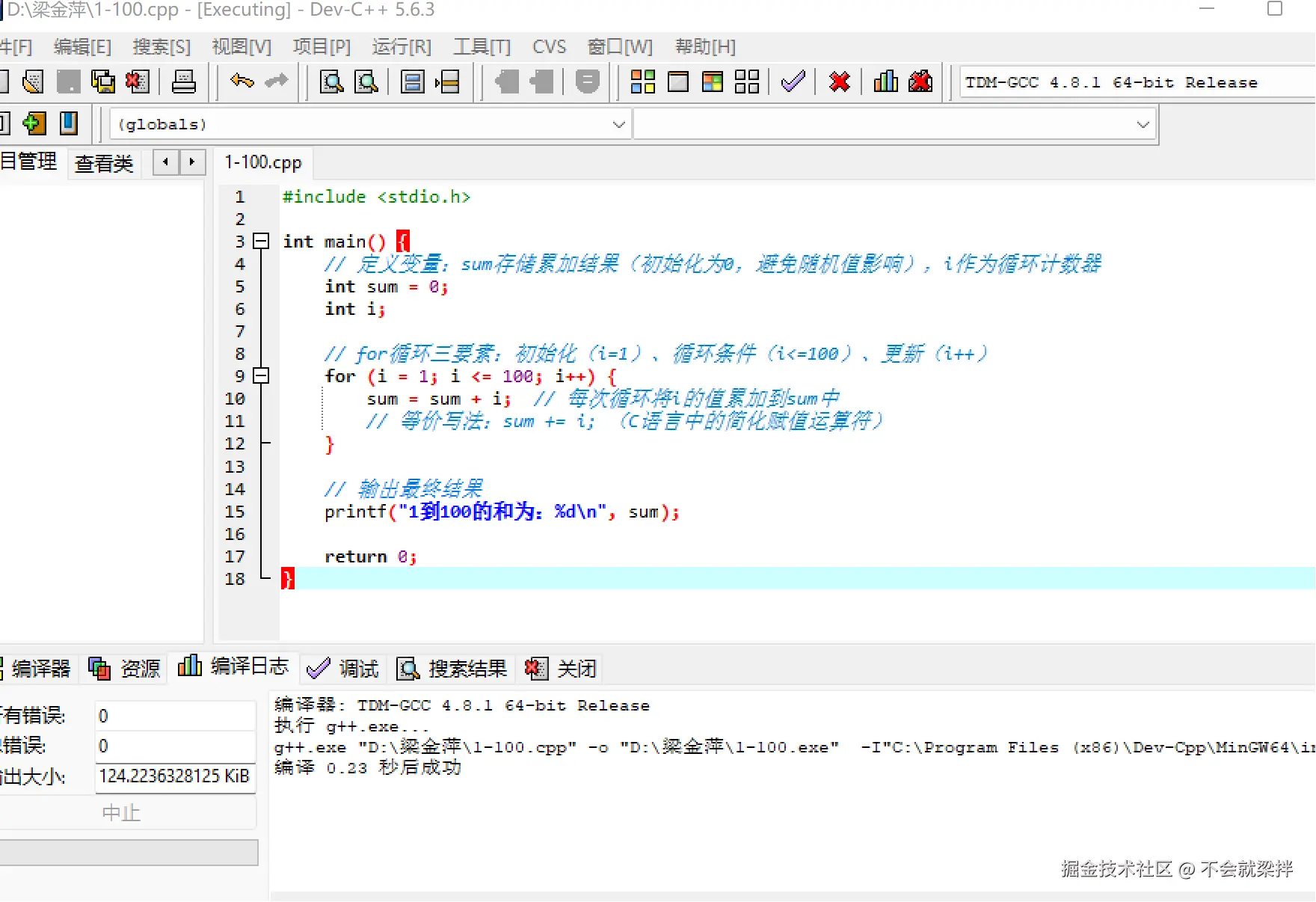
Task: Click the gray Redo arrow
Action: (276, 81)
